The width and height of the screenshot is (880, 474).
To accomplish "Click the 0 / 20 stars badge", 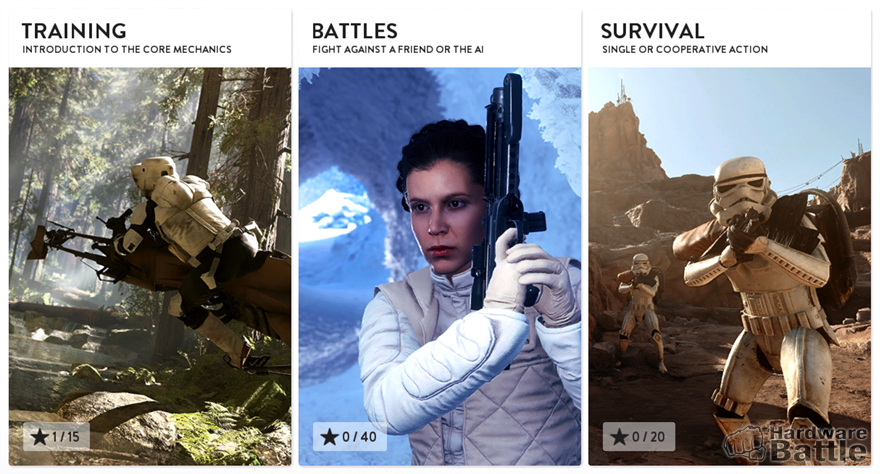I will pos(639,436).
